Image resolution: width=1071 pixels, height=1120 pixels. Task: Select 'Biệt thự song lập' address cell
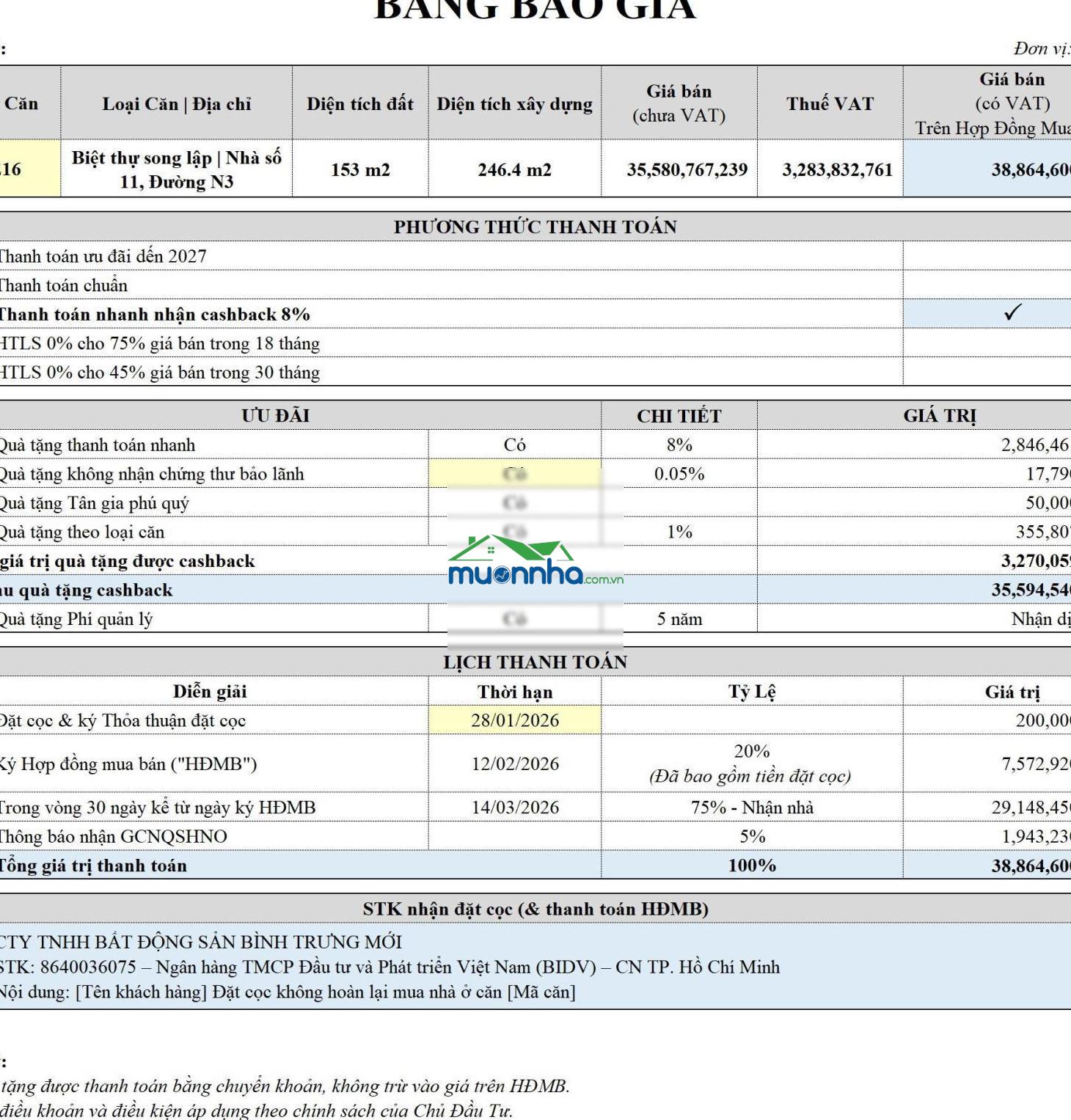coord(177,169)
